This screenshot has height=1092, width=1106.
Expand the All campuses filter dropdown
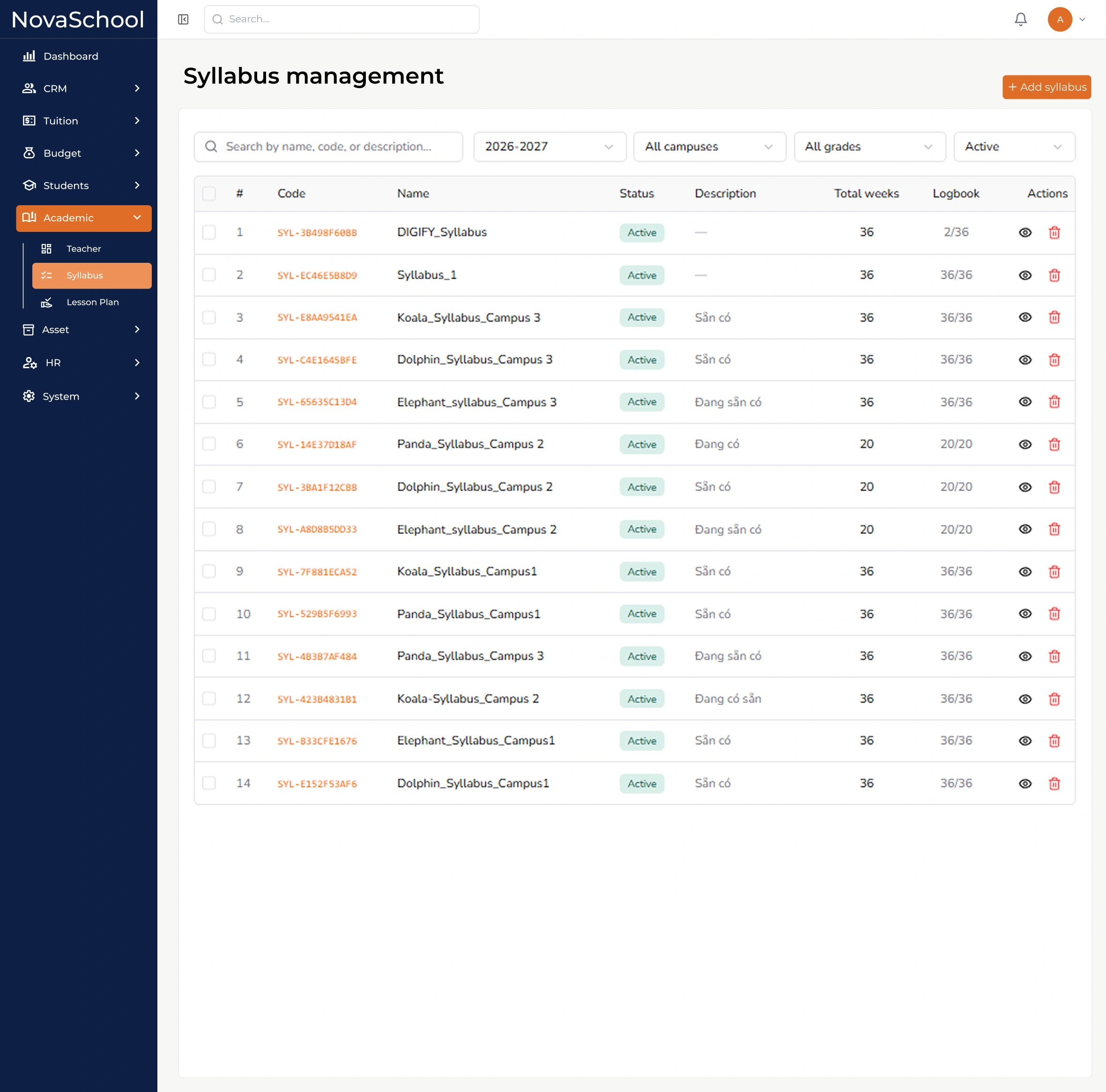(710, 147)
